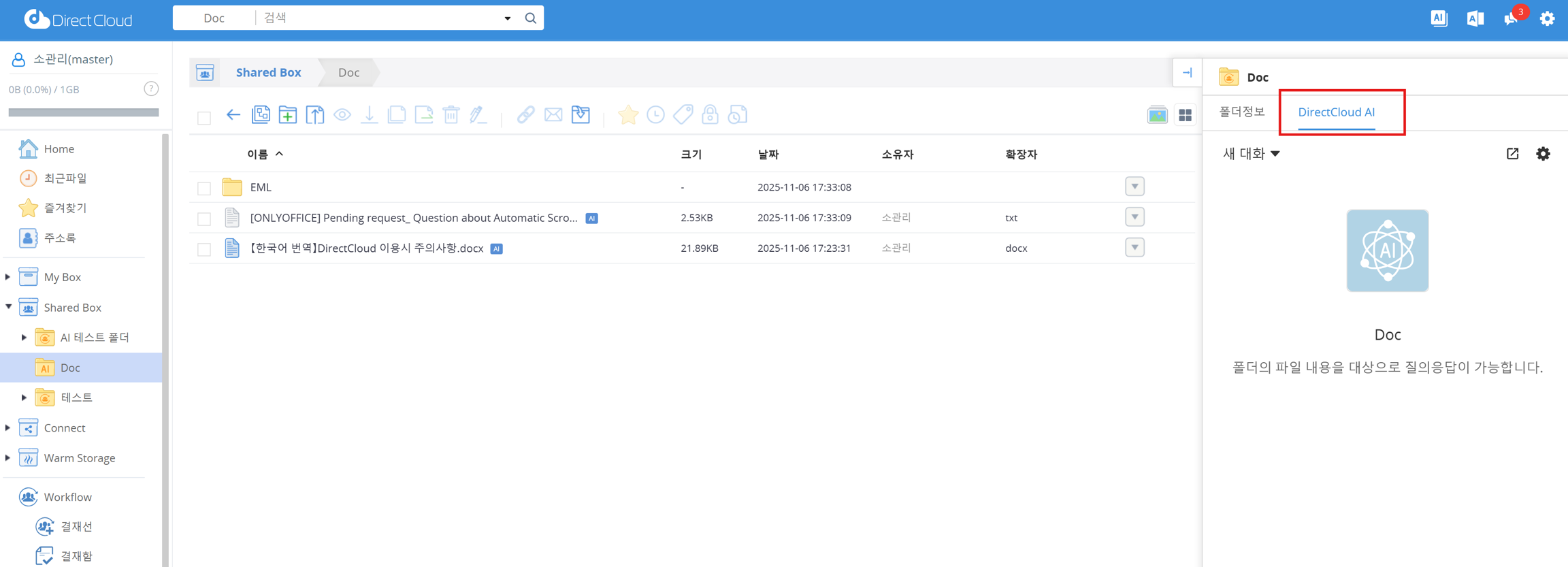Click the favorite star icon in the toolbar
This screenshot has height=567, width=1568.
pyautogui.click(x=627, y=115)
